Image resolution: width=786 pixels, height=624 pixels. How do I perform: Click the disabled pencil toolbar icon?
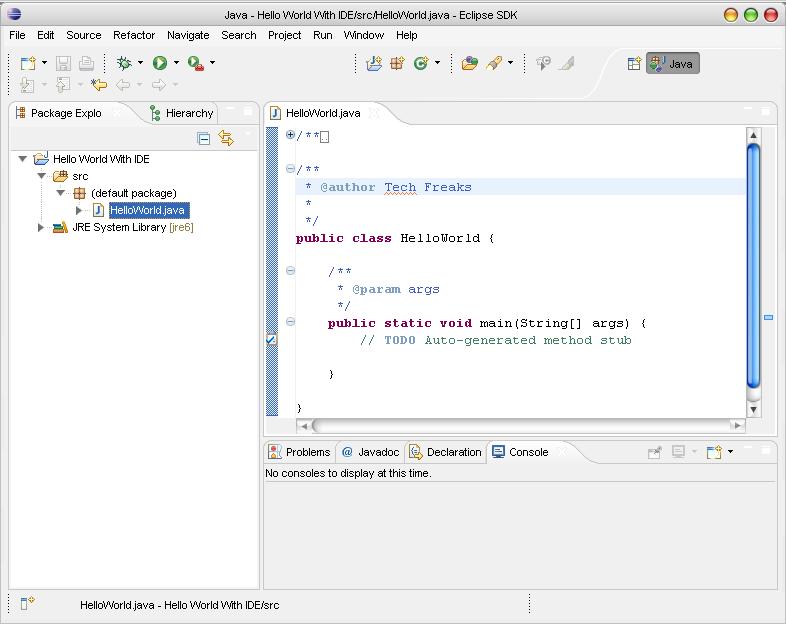coord(566,63)
